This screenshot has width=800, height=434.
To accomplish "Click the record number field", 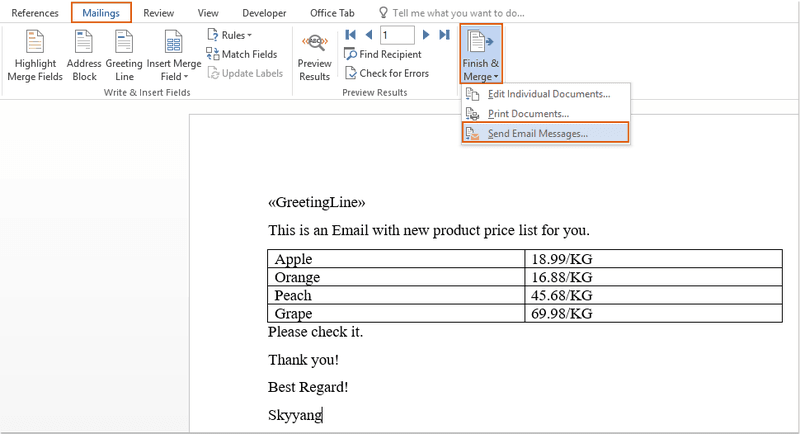I will pyautogui.click(x=397, y=35).
